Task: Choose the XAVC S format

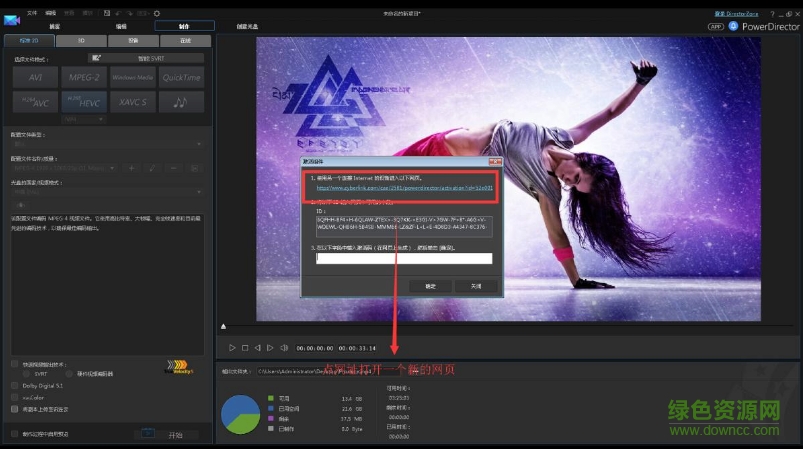Action: (132, 102)
